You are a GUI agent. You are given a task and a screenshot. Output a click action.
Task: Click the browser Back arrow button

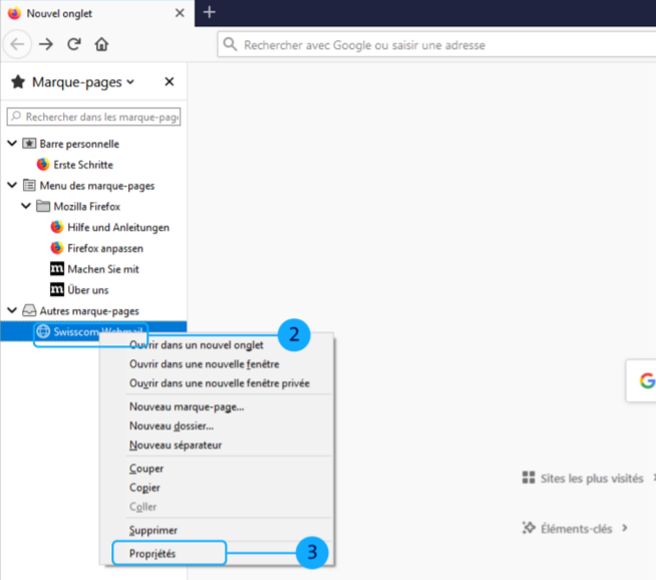[x=17, y=44]
